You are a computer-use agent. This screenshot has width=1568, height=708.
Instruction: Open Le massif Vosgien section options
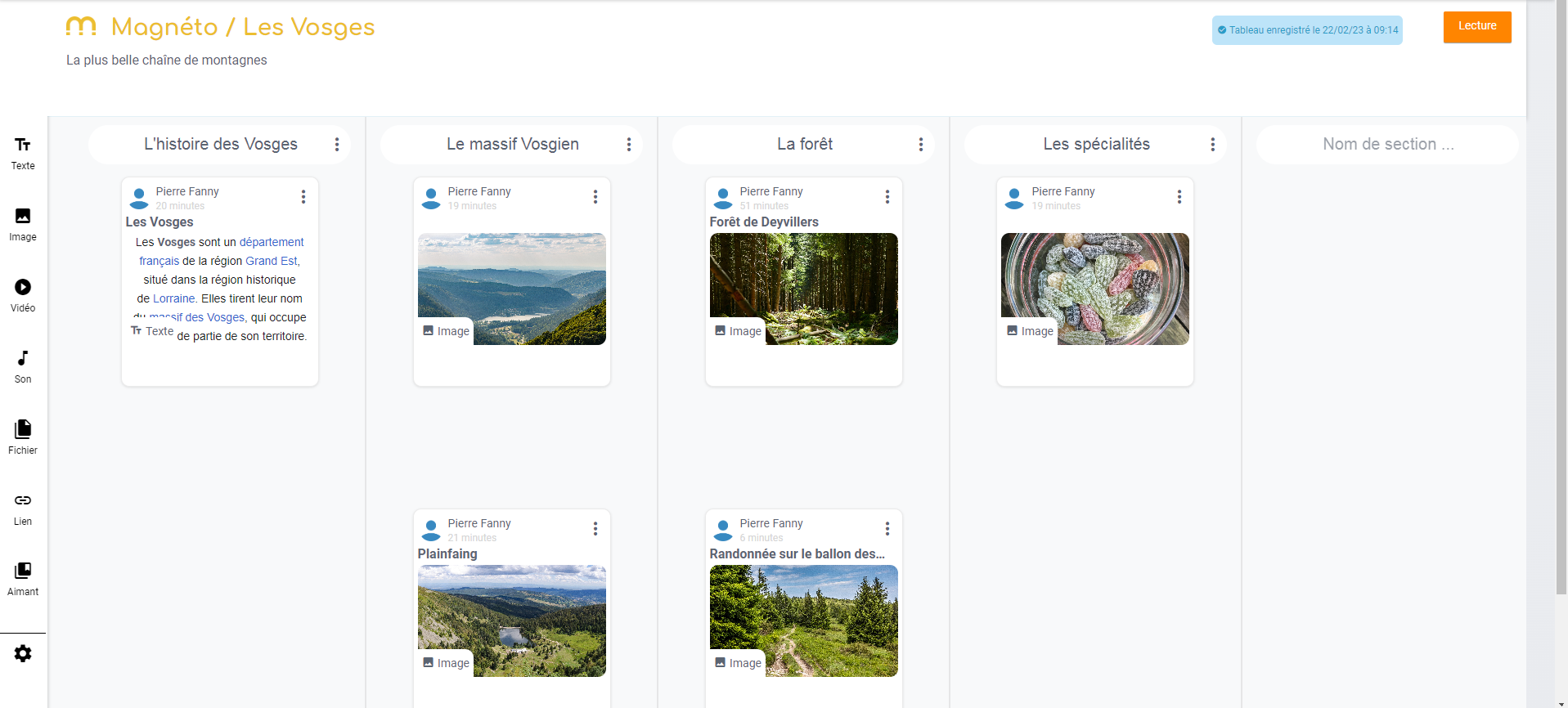(629, 145)
